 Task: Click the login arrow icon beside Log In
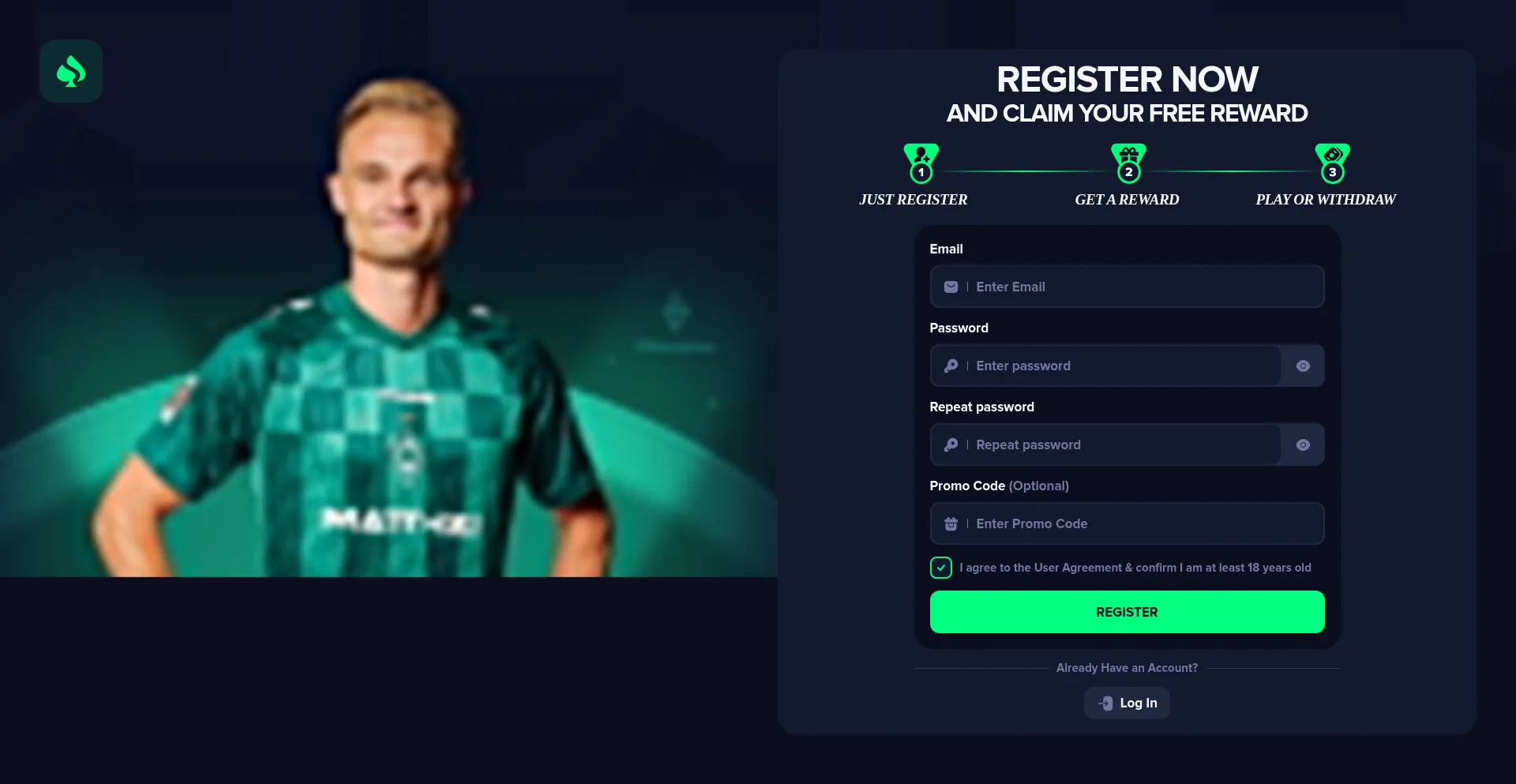pos(1105,703)
